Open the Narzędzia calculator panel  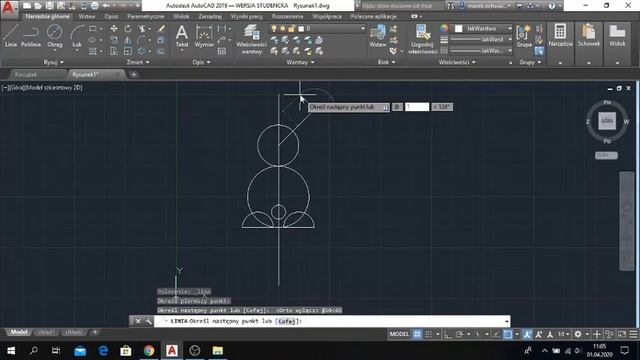coord(560,36)
